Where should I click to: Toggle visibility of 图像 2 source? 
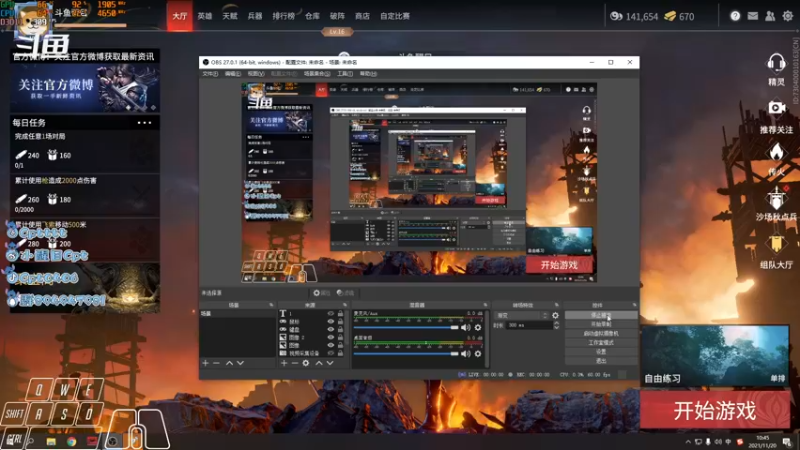331,337
